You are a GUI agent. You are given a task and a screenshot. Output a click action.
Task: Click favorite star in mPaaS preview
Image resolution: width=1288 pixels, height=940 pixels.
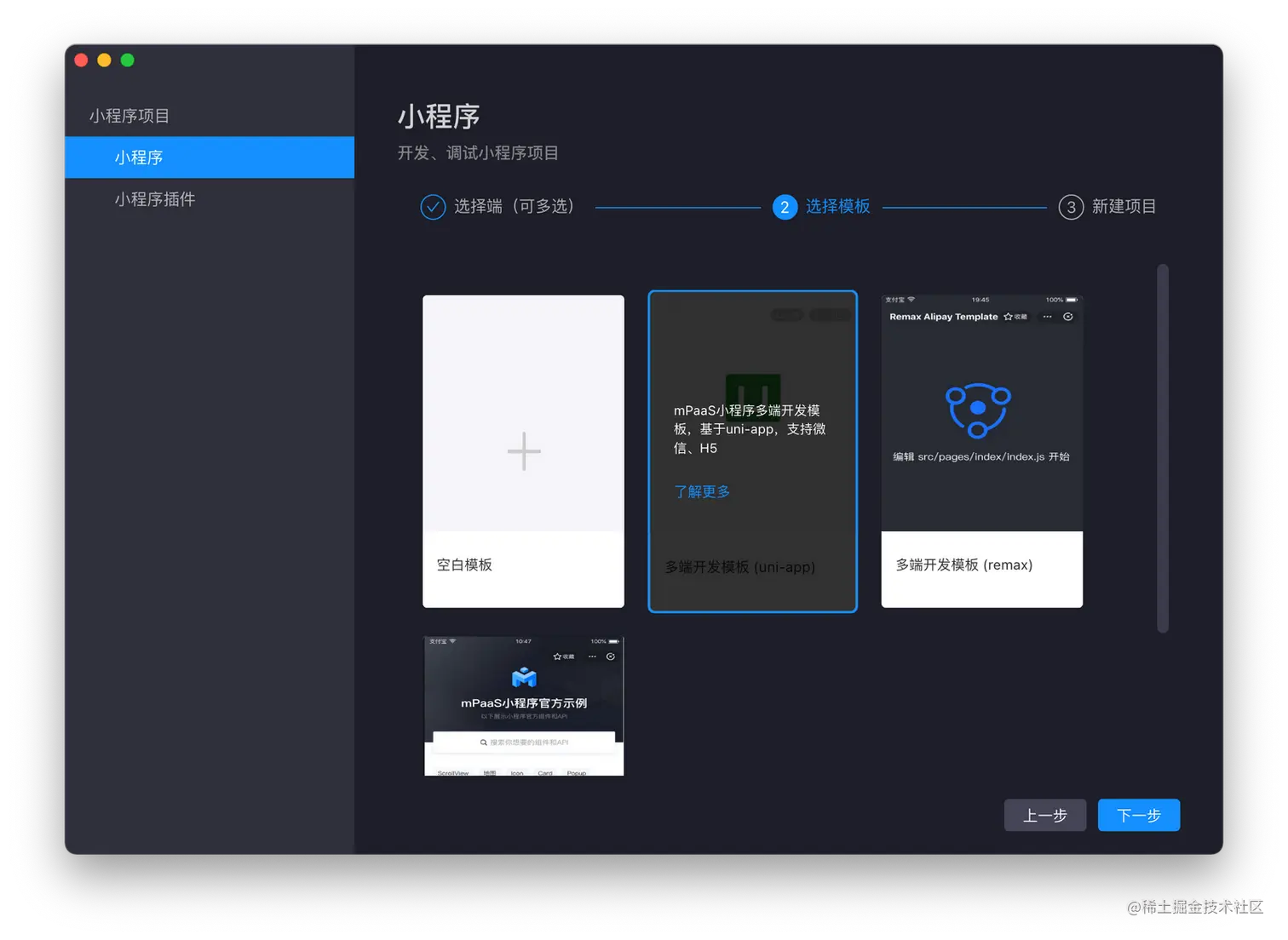pos(557,656)
